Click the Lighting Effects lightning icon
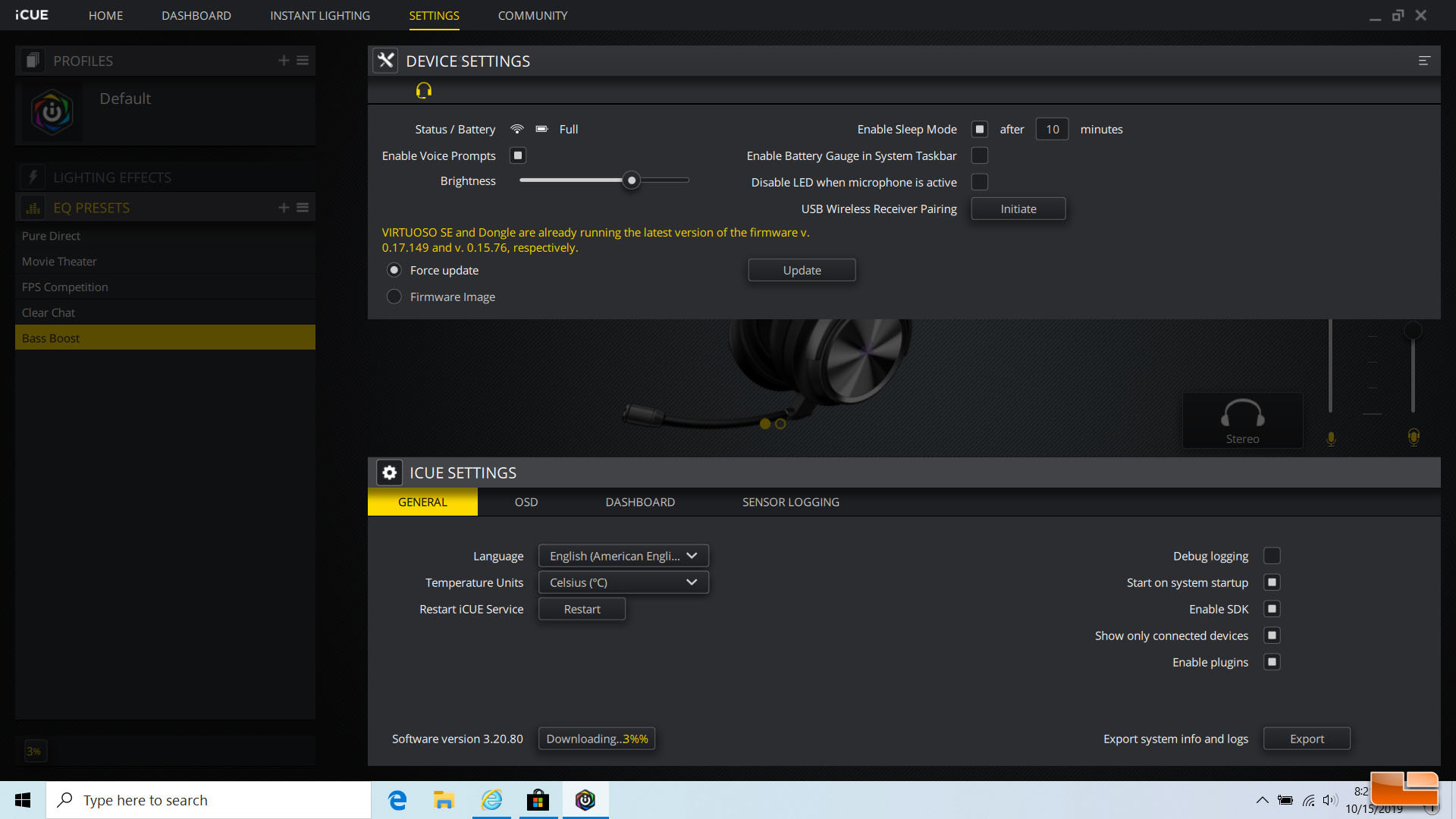The width and height of the screenshot is (1456, 819). pos(33,177)
